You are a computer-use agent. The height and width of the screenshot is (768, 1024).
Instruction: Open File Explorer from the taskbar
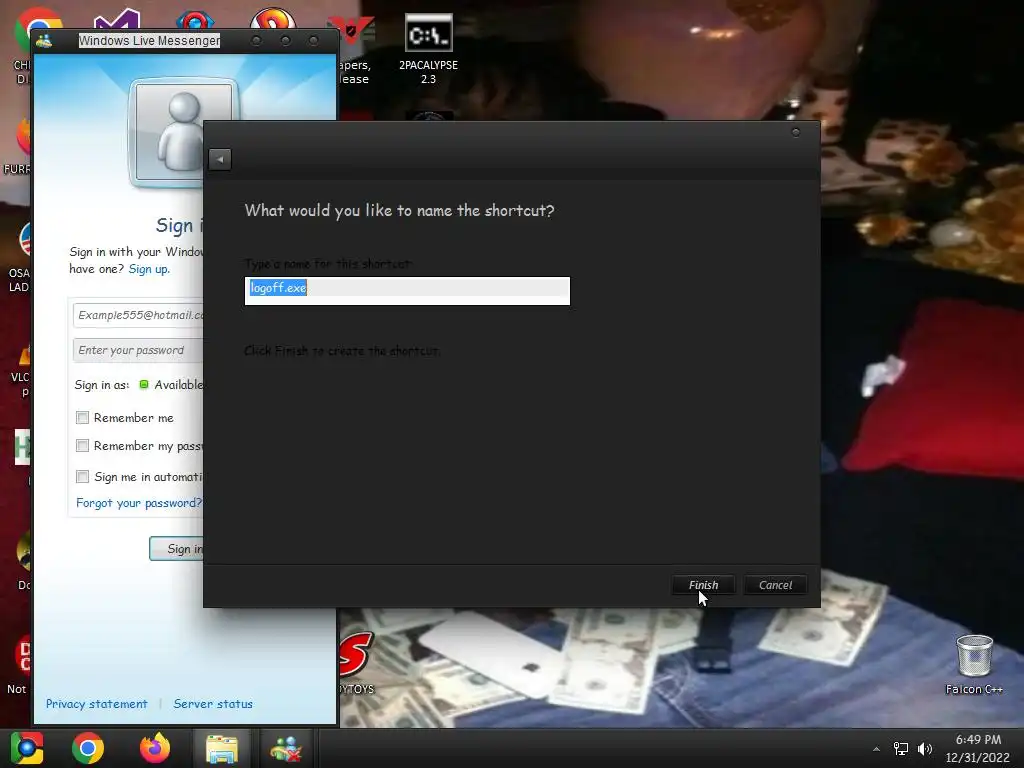tap(222, 748)
